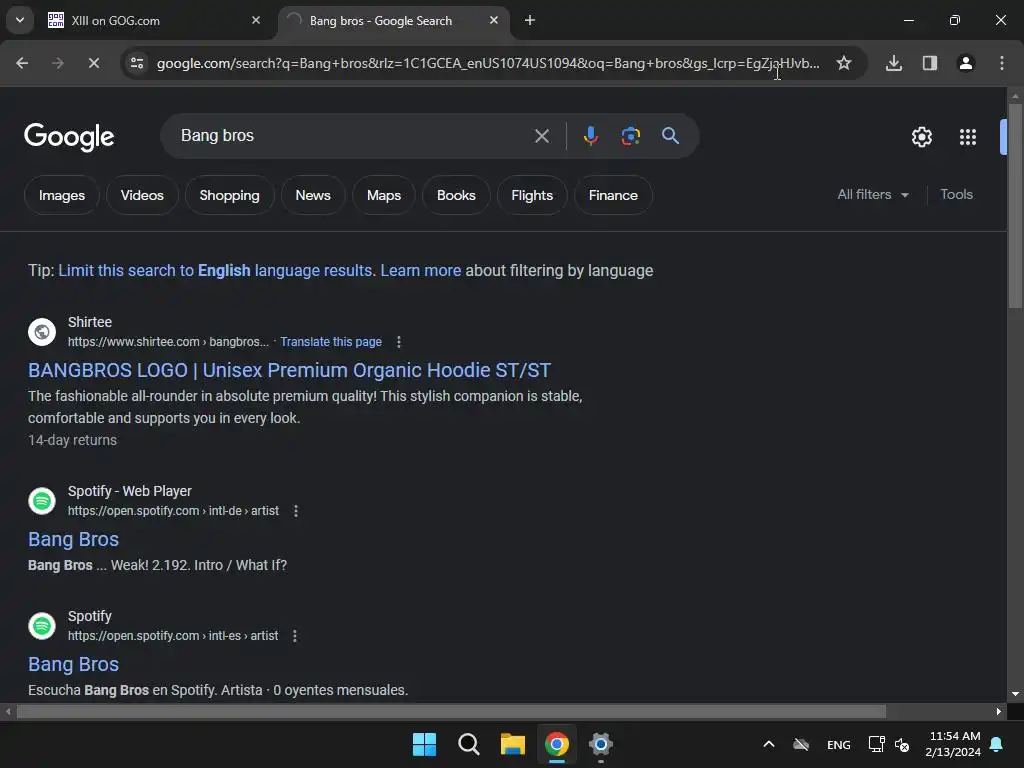Go back to the previous page
Image resolution: width=1024 pixels, height=768 pixels.
[22, 63]
